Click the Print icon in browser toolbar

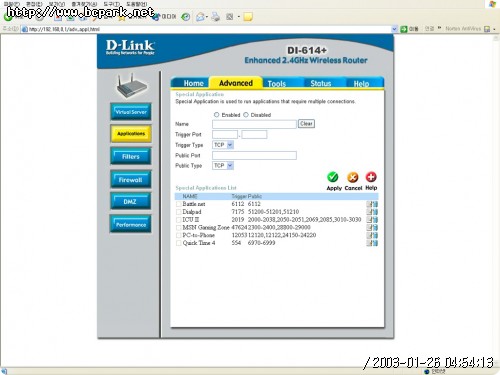216,17
